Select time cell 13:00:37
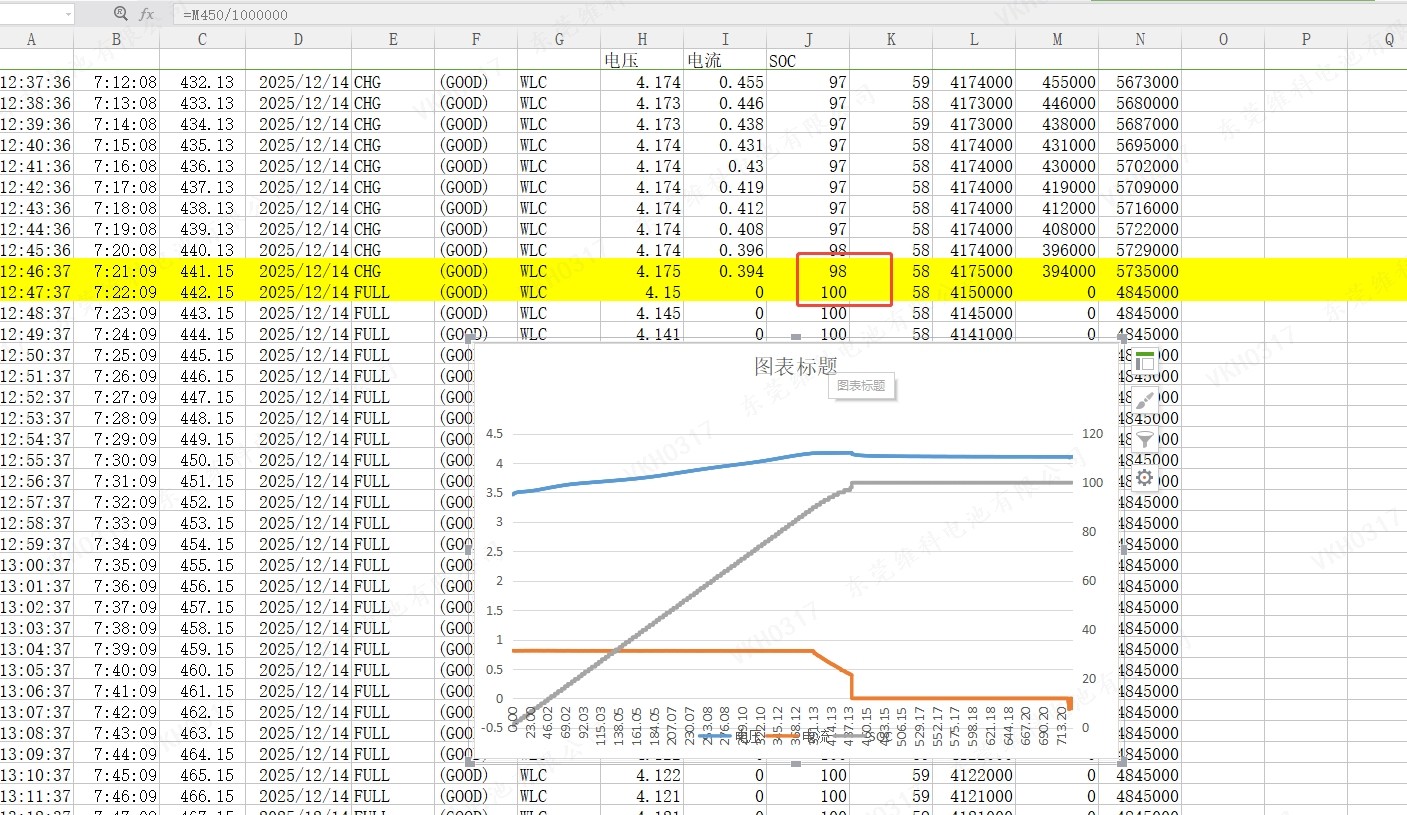This screenshot has height=815, width=1407. [x=36, y=565]
